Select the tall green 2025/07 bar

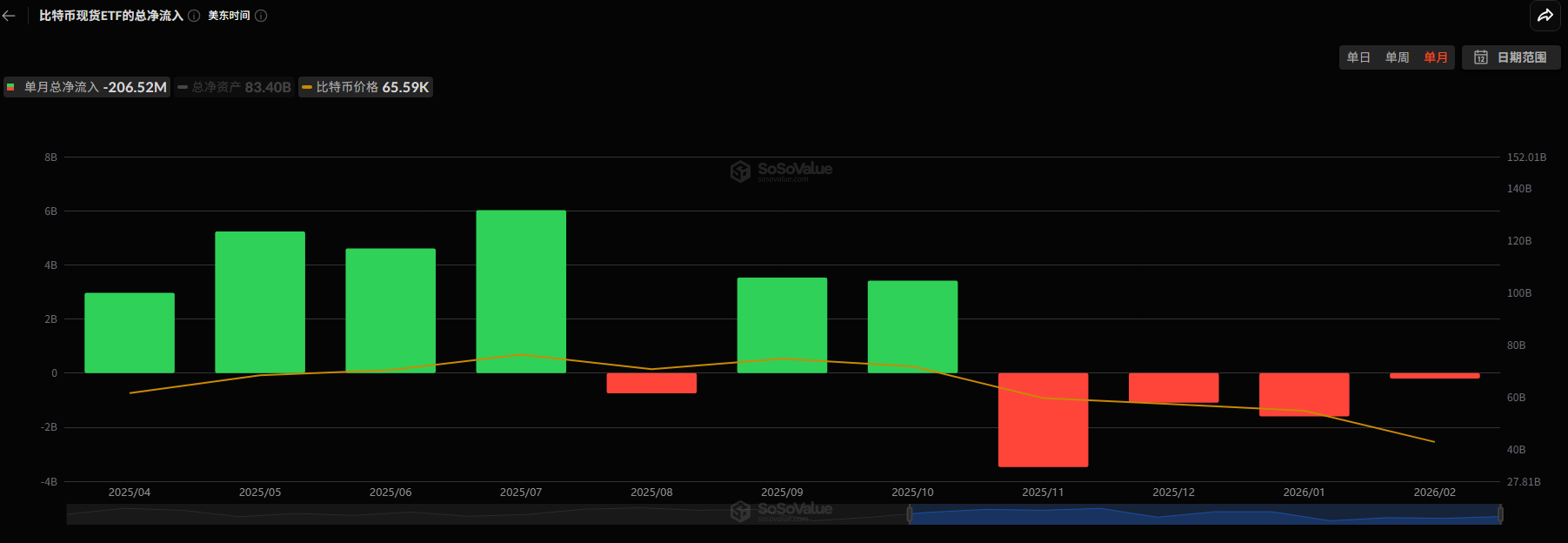[x=521, y=292]
